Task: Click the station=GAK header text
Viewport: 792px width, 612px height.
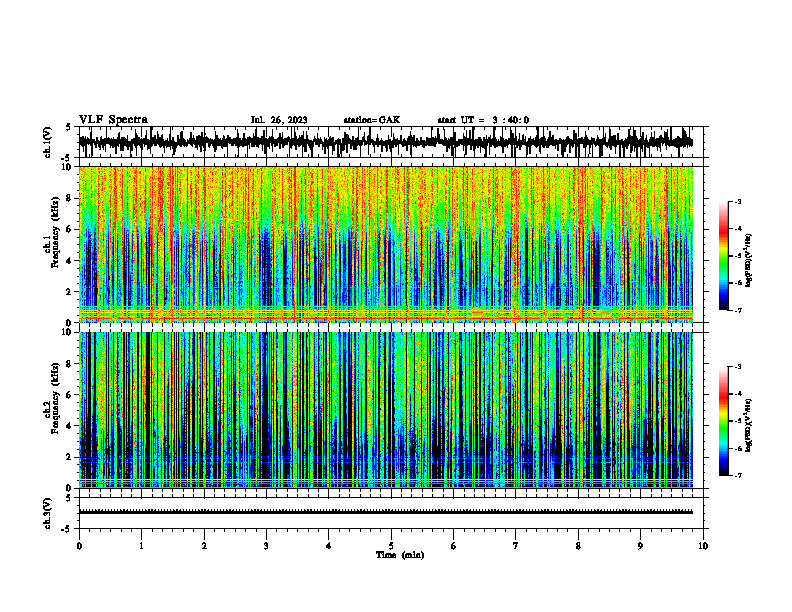Action: tap(372, 120)
